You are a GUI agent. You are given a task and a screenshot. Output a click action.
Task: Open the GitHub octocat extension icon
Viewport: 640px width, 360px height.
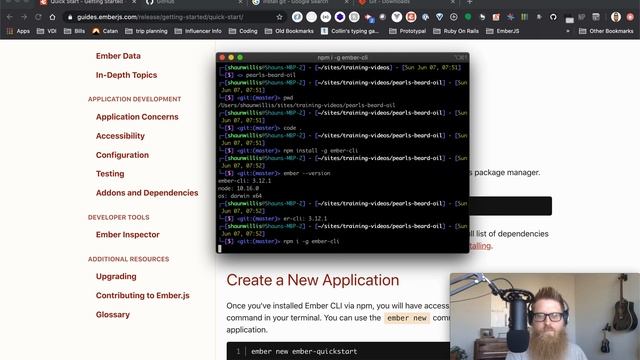553,17
